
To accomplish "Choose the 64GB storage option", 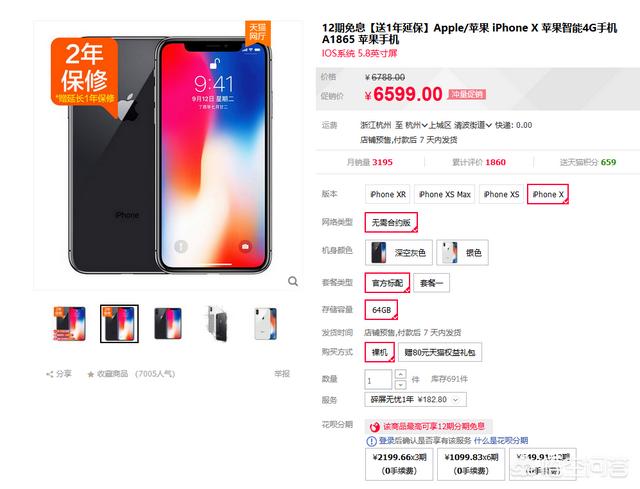I will tap(381, 310).
